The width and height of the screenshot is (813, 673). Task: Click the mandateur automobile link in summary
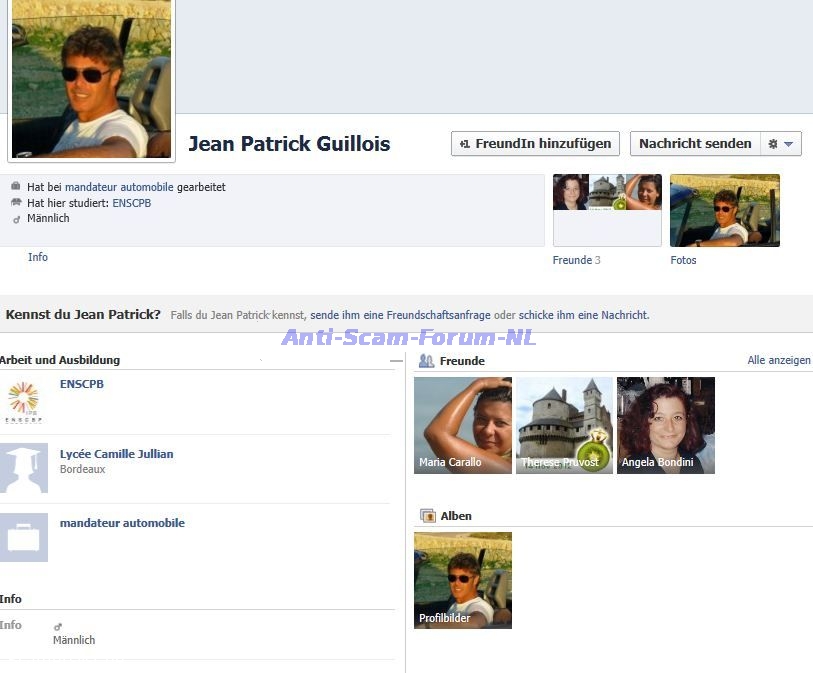click(119, 187)
